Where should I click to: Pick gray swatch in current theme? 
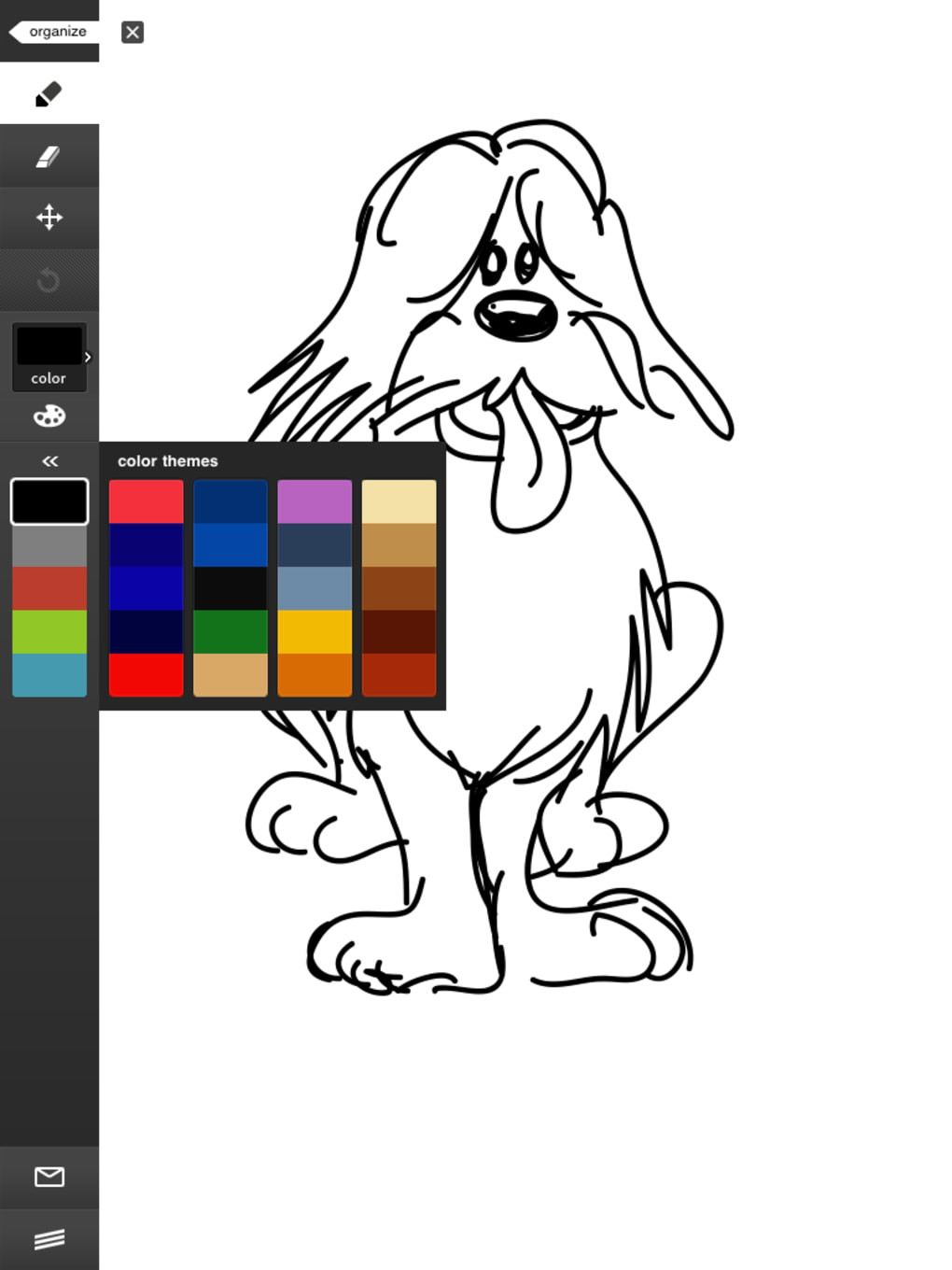49,545
